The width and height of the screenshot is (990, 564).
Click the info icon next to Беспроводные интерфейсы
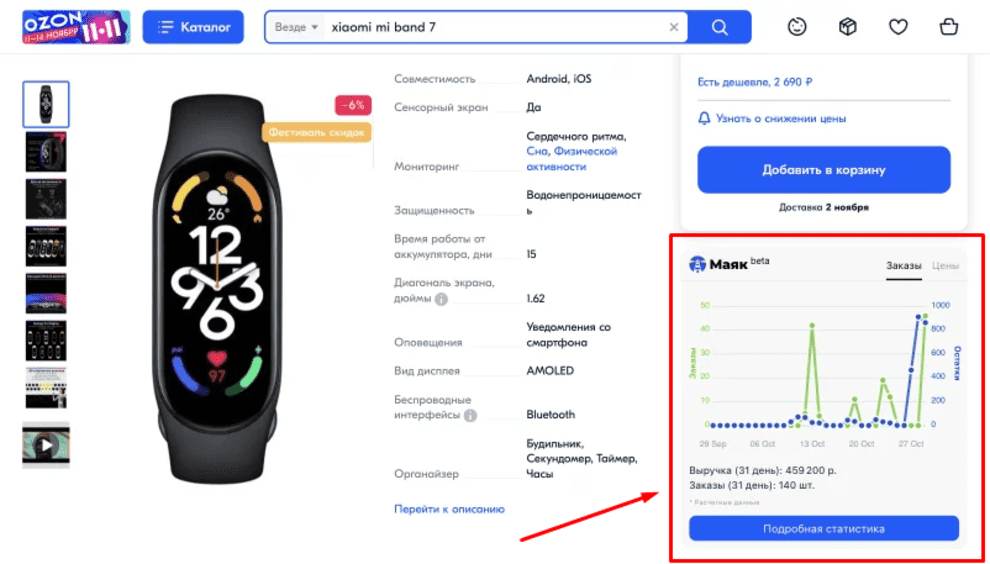pyautogui.click(x=470, y=416)
